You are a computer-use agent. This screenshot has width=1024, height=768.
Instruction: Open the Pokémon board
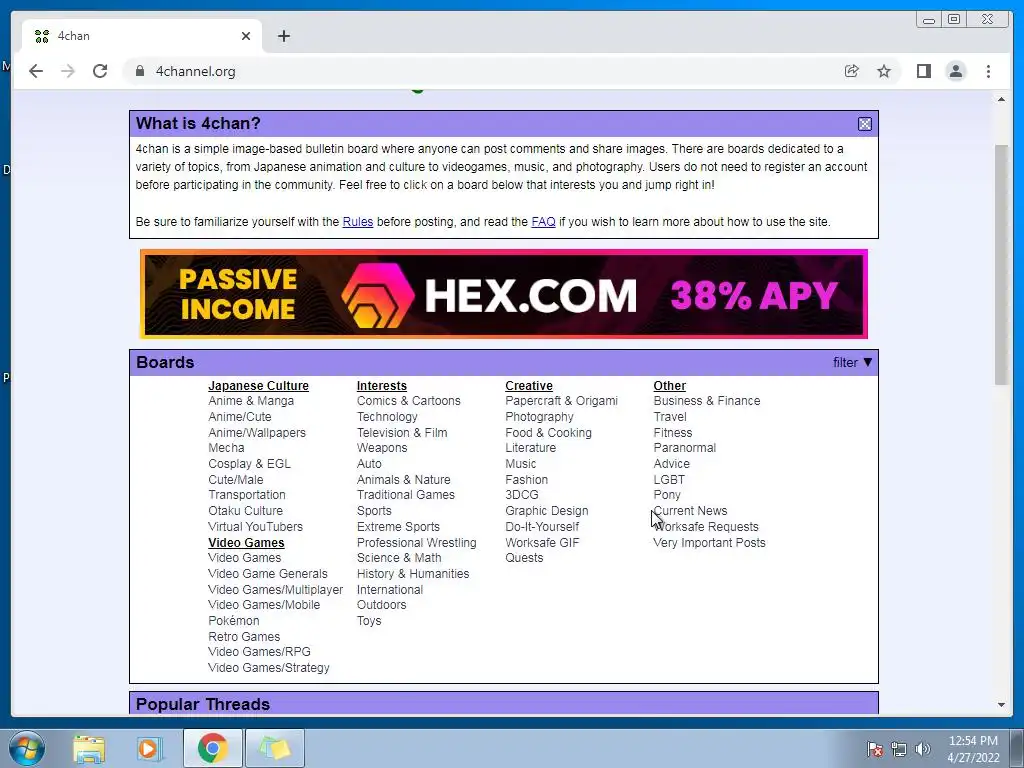click(233, 621)
